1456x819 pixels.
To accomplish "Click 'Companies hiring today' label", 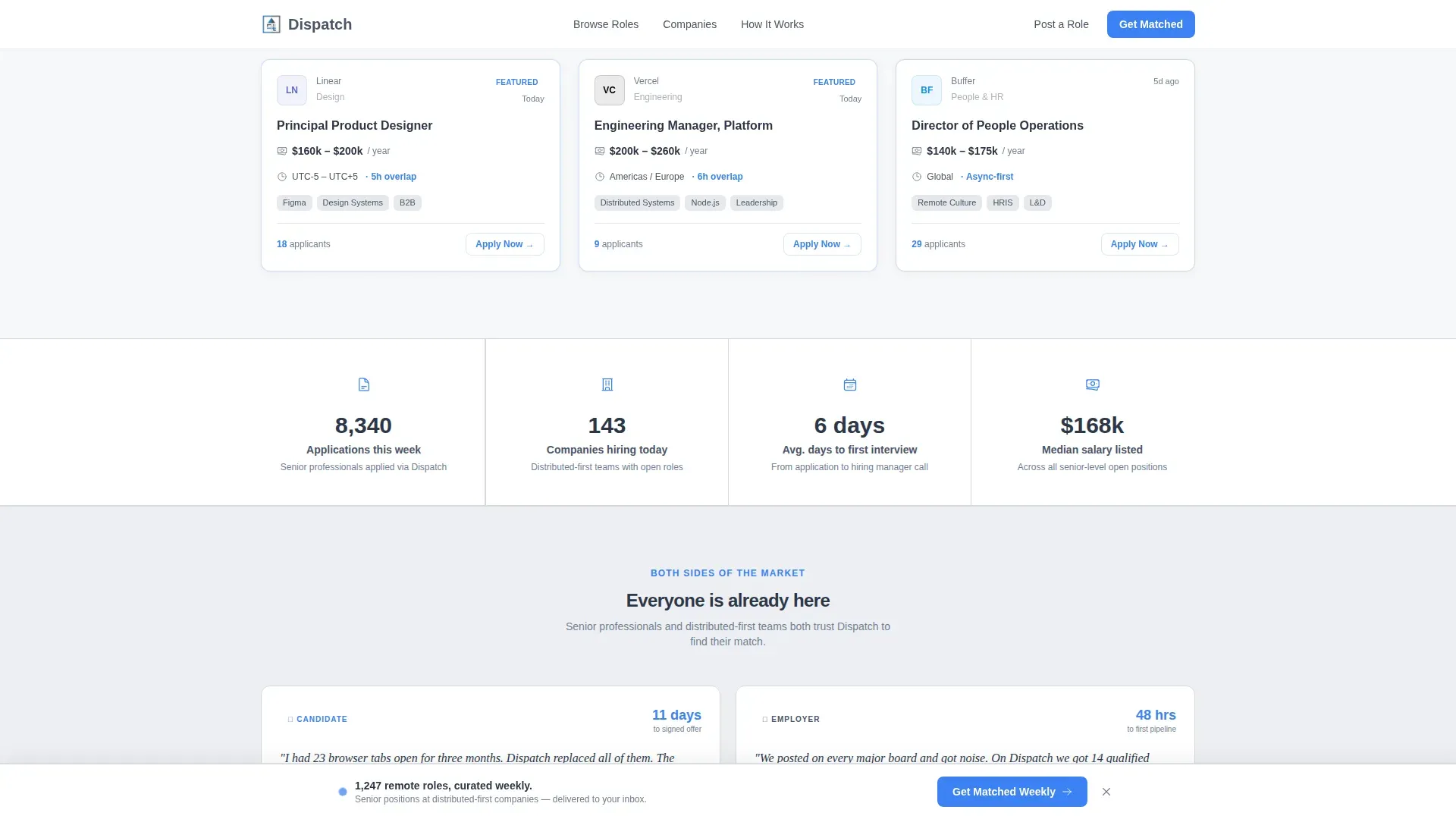I will click(x=607, y=450).
